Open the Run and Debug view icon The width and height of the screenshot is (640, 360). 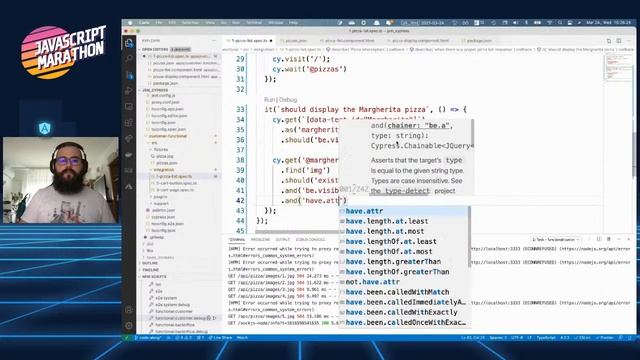129,91
